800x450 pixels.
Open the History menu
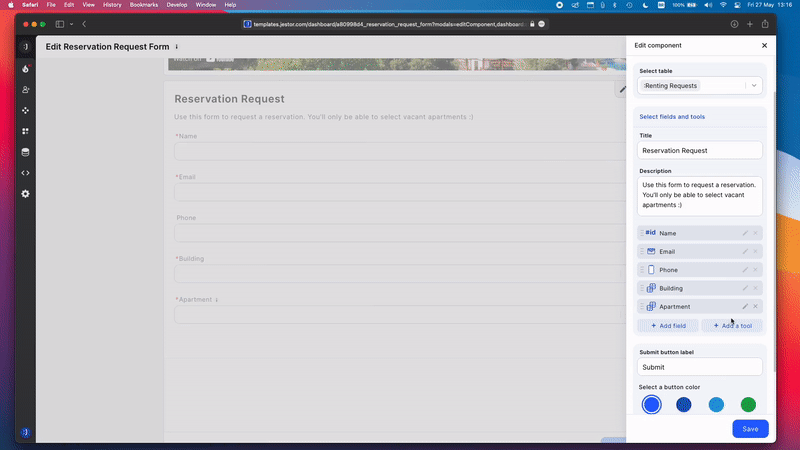tap(112, 5)
